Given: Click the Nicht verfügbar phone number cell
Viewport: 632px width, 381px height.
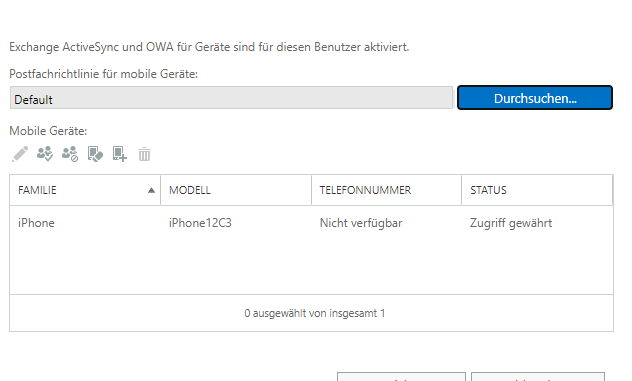Looking at the screenshot, I should coord(361,223).
